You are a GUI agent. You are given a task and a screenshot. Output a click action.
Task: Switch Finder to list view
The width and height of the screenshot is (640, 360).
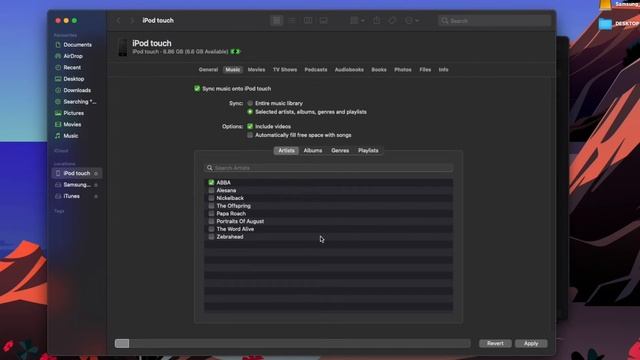pos(292,20)
